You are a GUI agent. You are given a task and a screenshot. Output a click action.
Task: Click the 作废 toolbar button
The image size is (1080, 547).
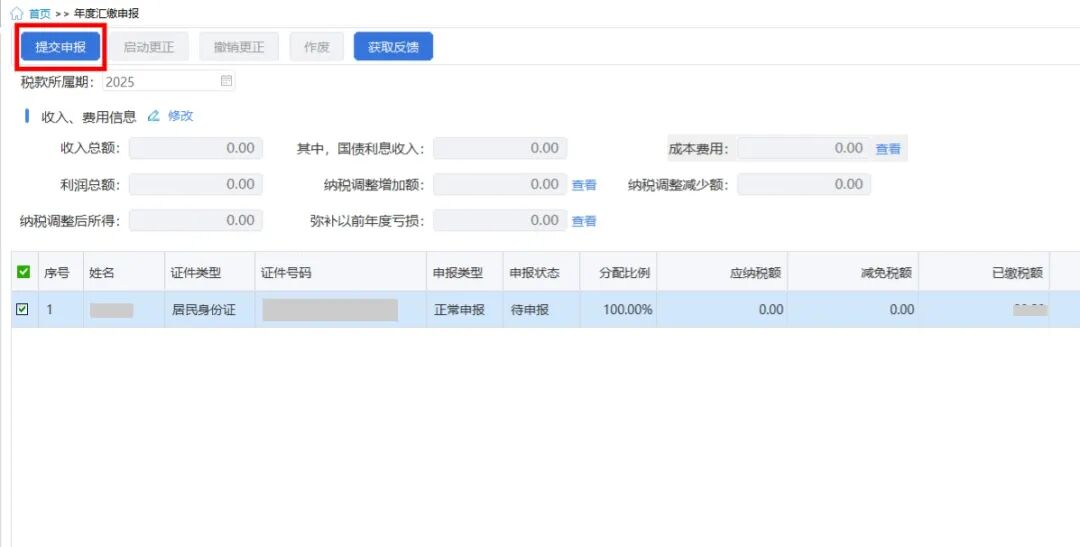tap(317, 47)
